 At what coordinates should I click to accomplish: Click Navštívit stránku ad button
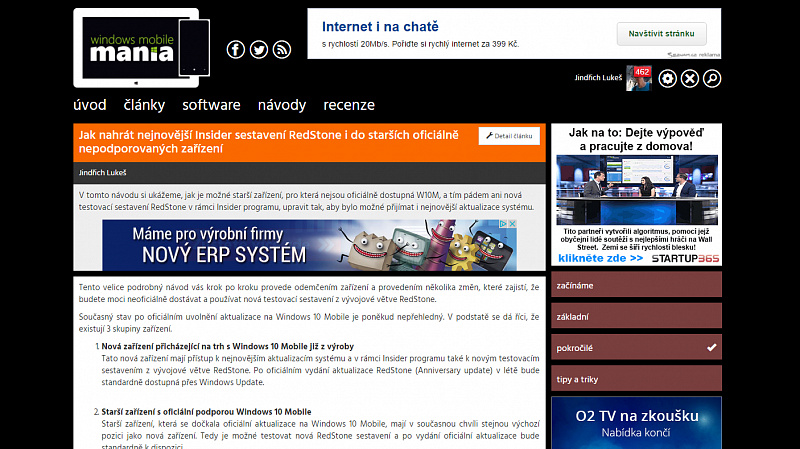(661, 34)
